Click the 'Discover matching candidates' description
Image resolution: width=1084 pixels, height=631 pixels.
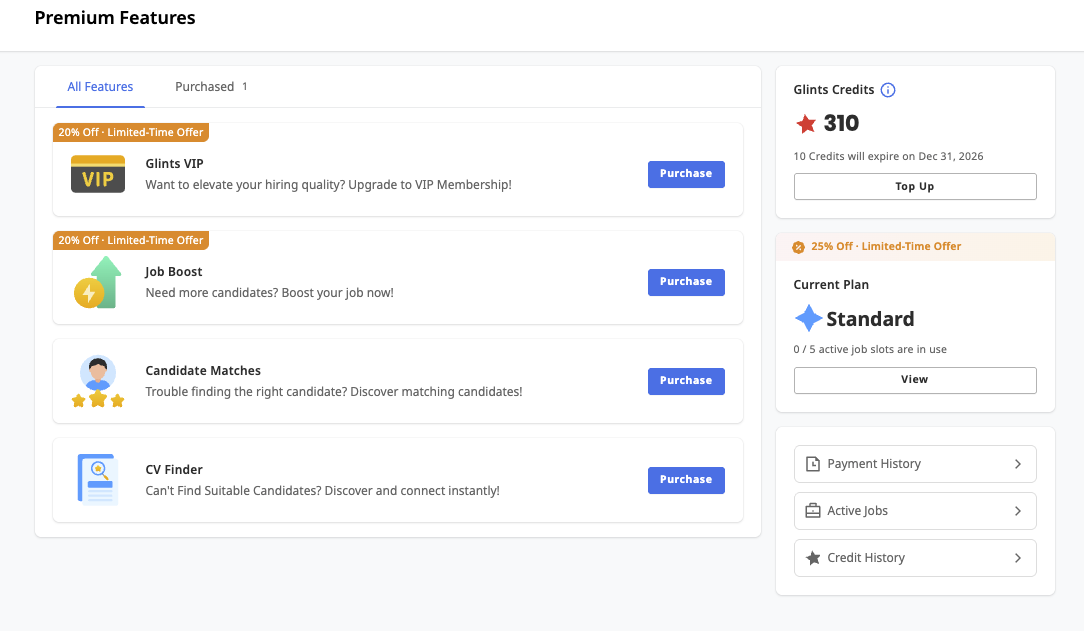point(334,392)
